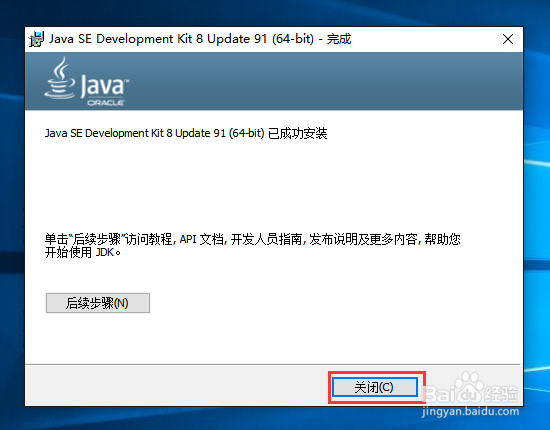Click the Java installer icon in title bar
This screenshot has height=430, width=550.
pos(36,39)
